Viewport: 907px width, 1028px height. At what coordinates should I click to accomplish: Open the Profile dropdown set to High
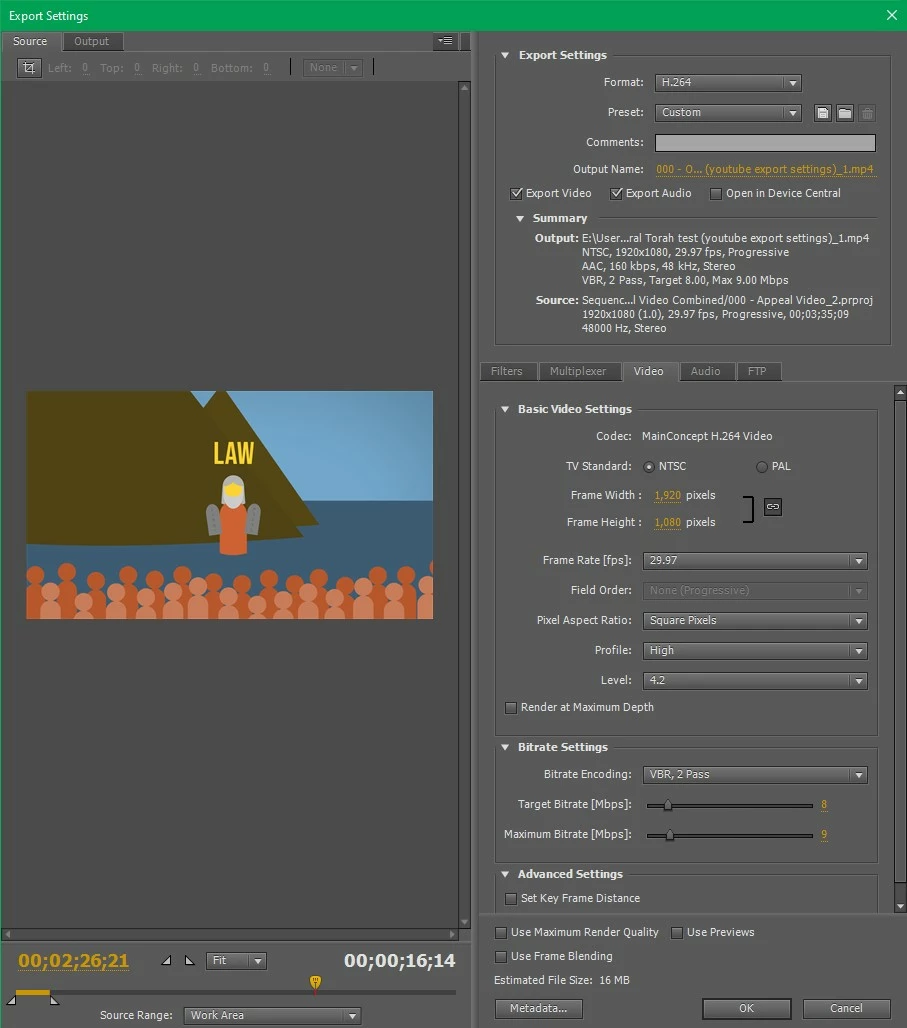[x=755, y=650]
